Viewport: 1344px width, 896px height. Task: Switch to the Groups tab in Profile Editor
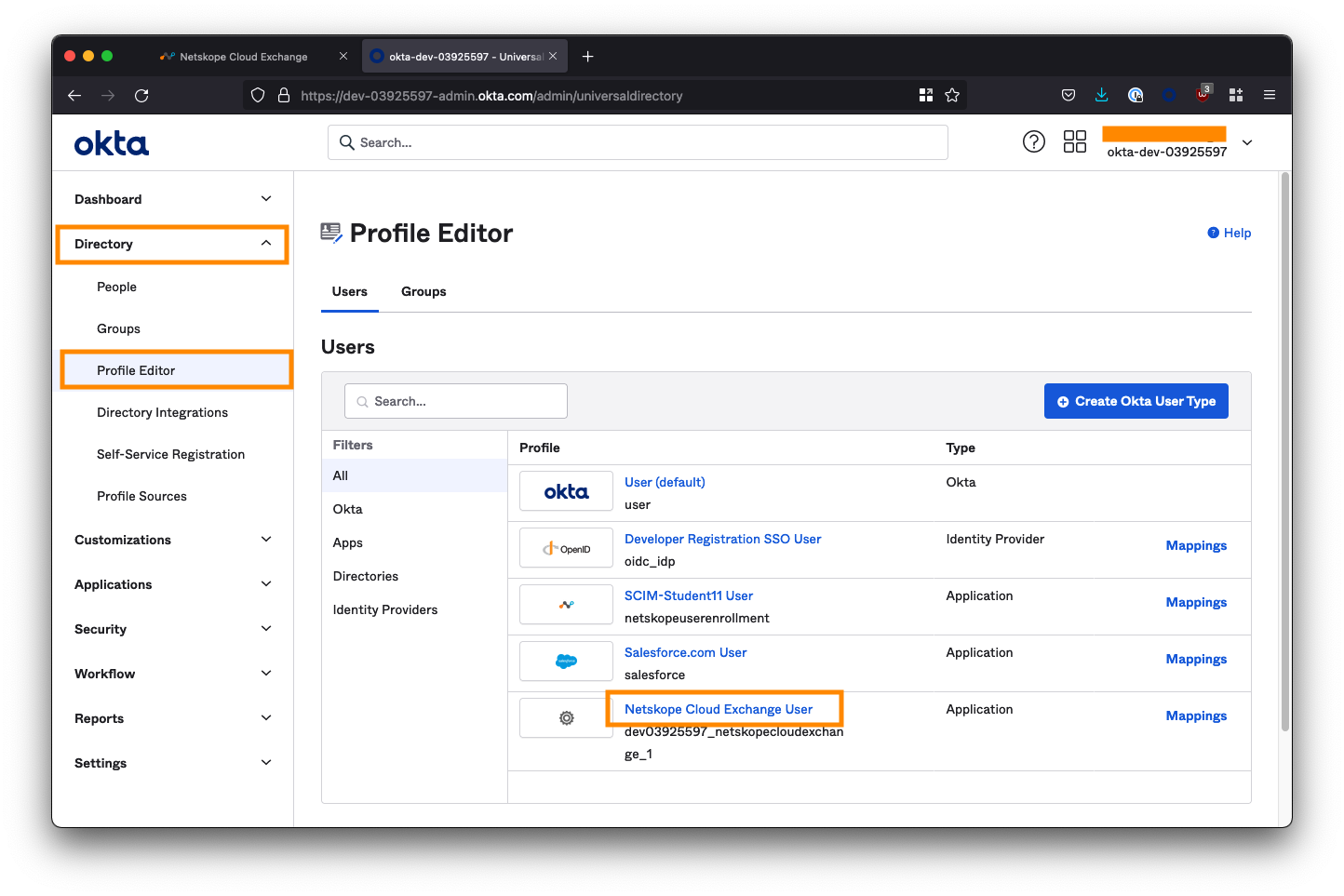[x=423, y=291]
